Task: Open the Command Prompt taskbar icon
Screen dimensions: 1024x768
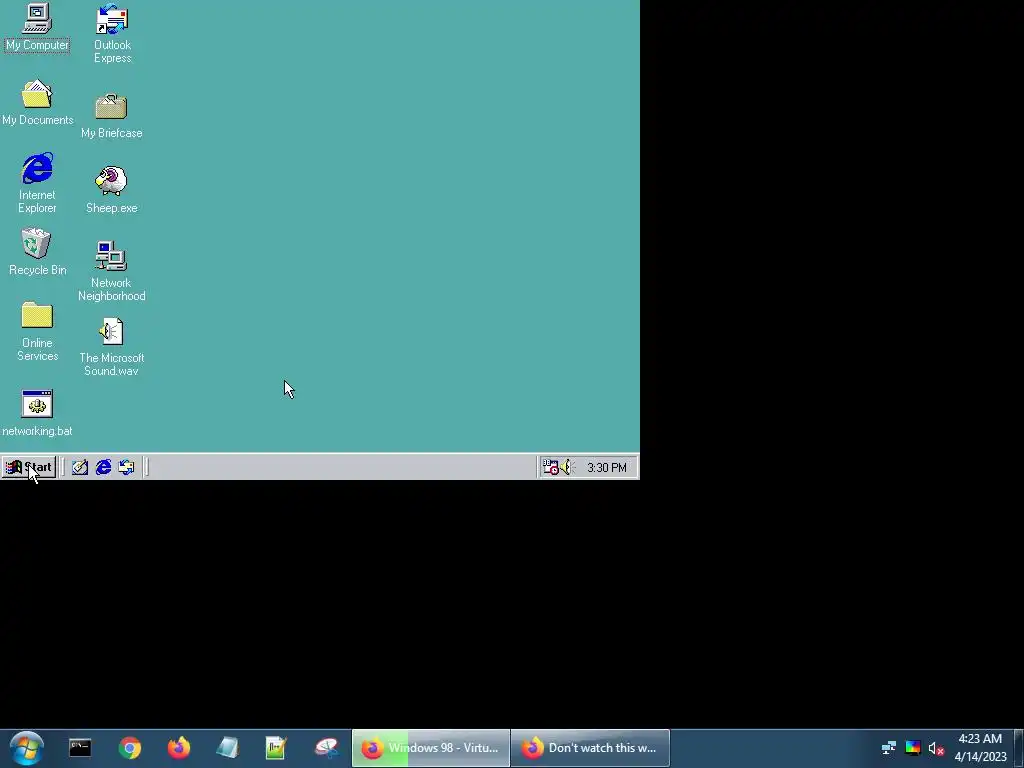Action: coord(80,748)
